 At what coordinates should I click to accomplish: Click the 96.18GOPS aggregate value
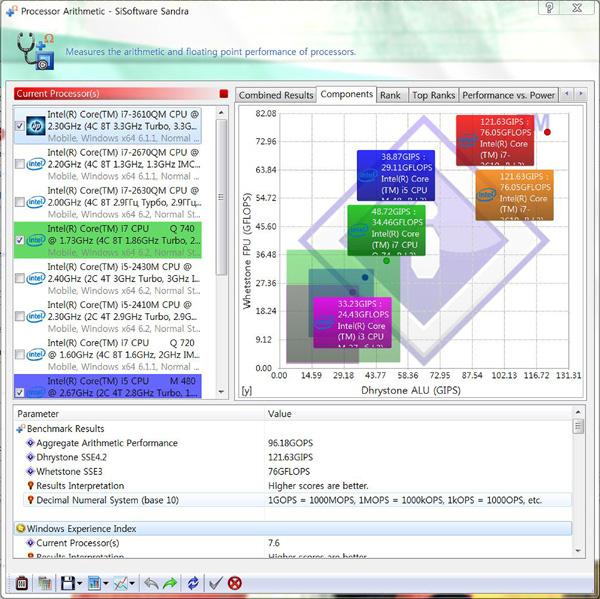(x=290, y=443)
